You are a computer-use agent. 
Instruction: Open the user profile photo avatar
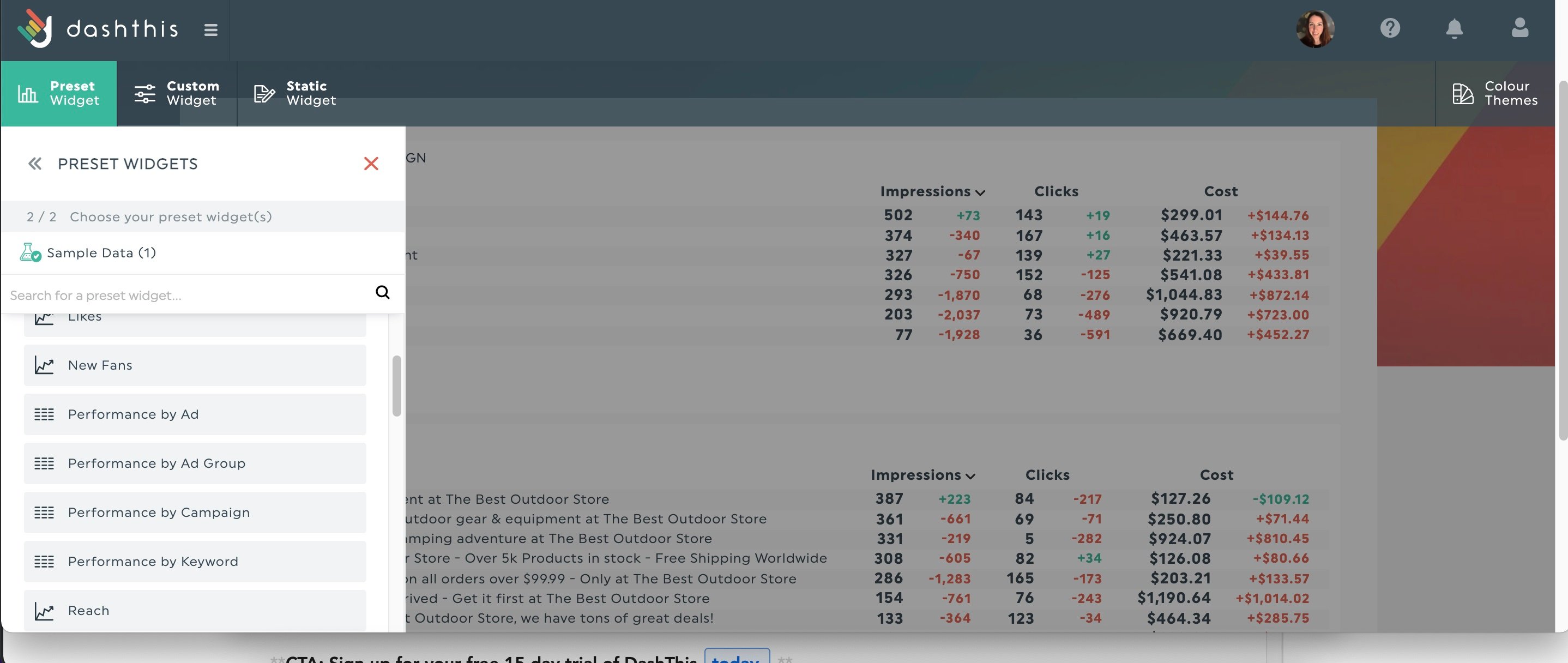pyautogui.click(x=1315, y=28)
